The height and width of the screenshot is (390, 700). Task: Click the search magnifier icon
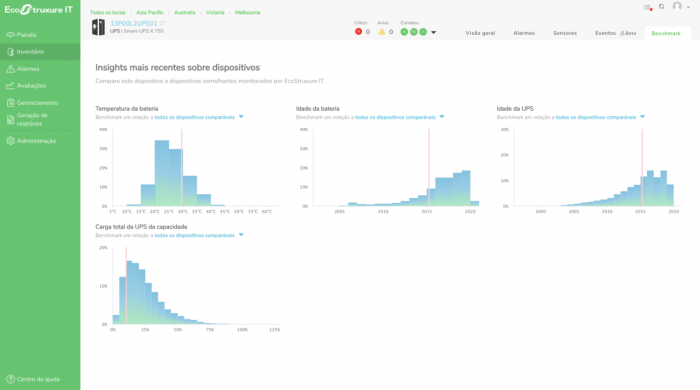tap(662, 7)
